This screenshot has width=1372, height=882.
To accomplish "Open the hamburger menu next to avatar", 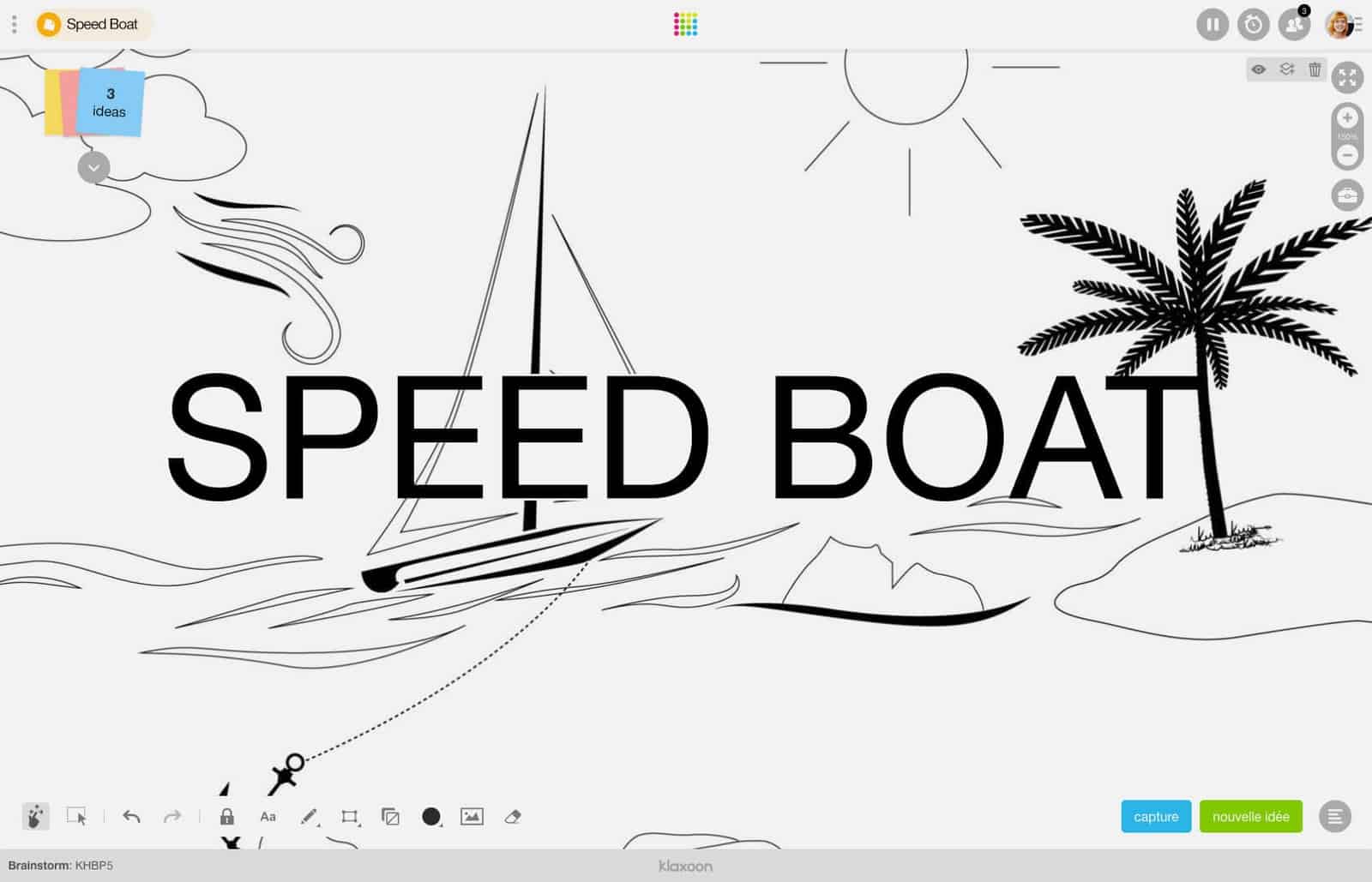I will point(1360,24).
